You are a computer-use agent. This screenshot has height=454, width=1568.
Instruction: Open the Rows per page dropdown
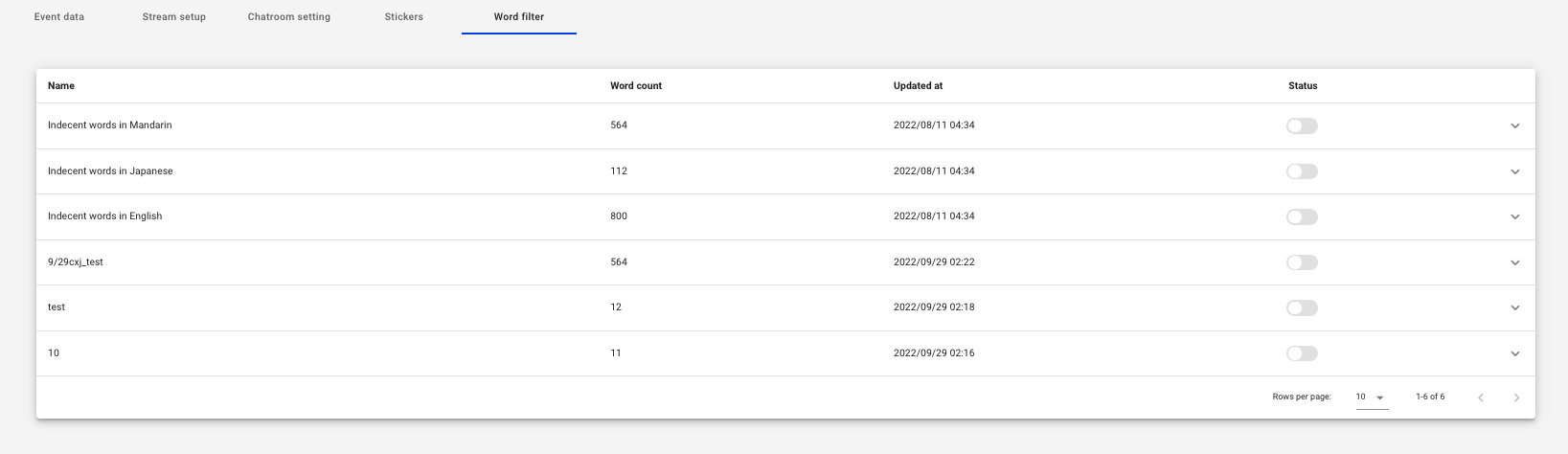coord(1372,397)
